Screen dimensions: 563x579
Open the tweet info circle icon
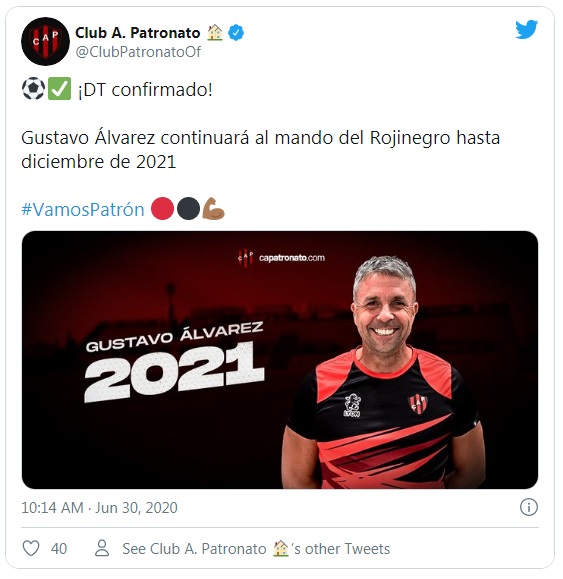[529, 507]
